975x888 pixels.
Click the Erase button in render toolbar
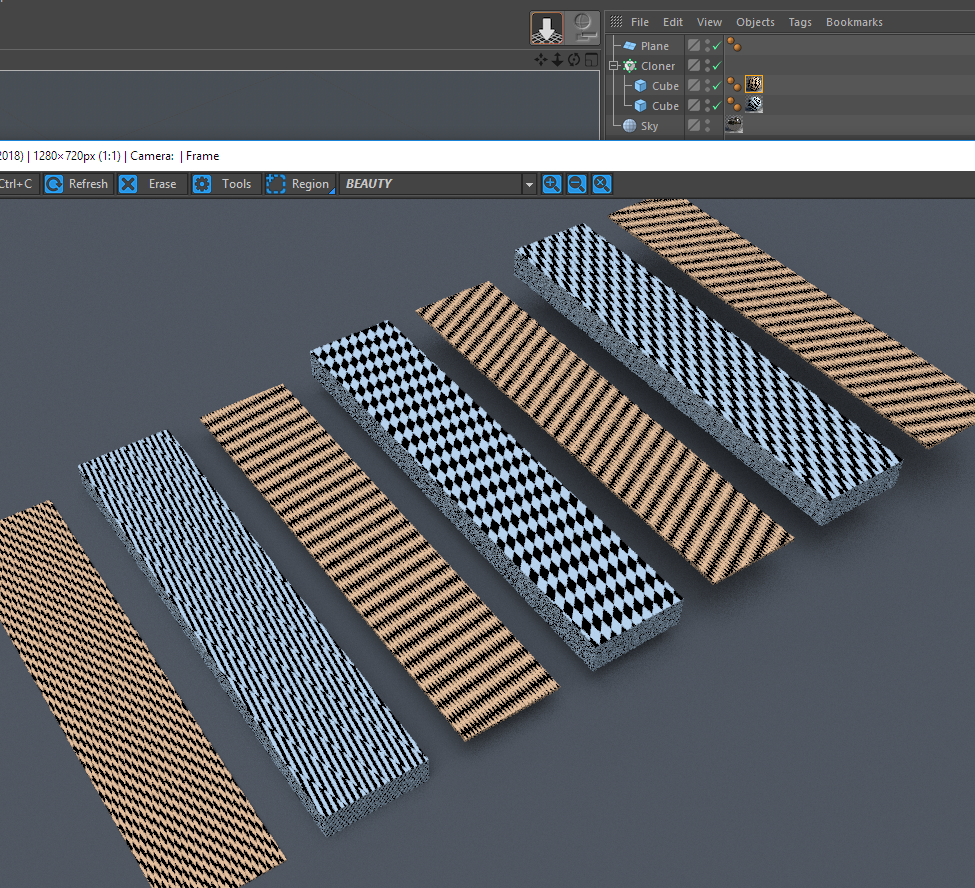click(149, 184)
